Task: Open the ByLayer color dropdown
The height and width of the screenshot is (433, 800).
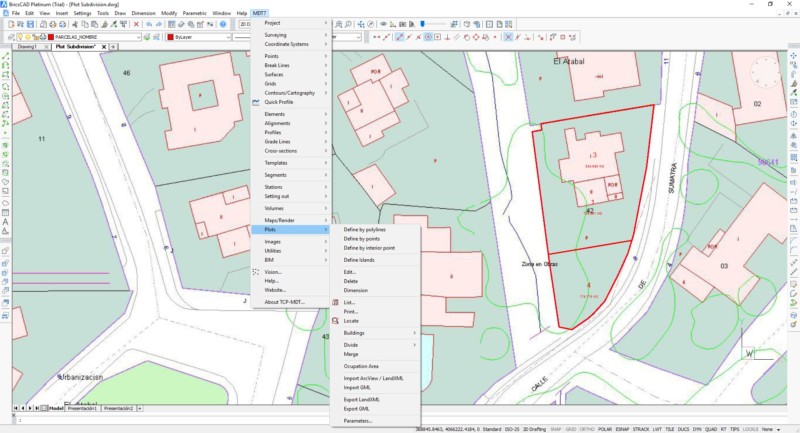Action: (227, 36)
